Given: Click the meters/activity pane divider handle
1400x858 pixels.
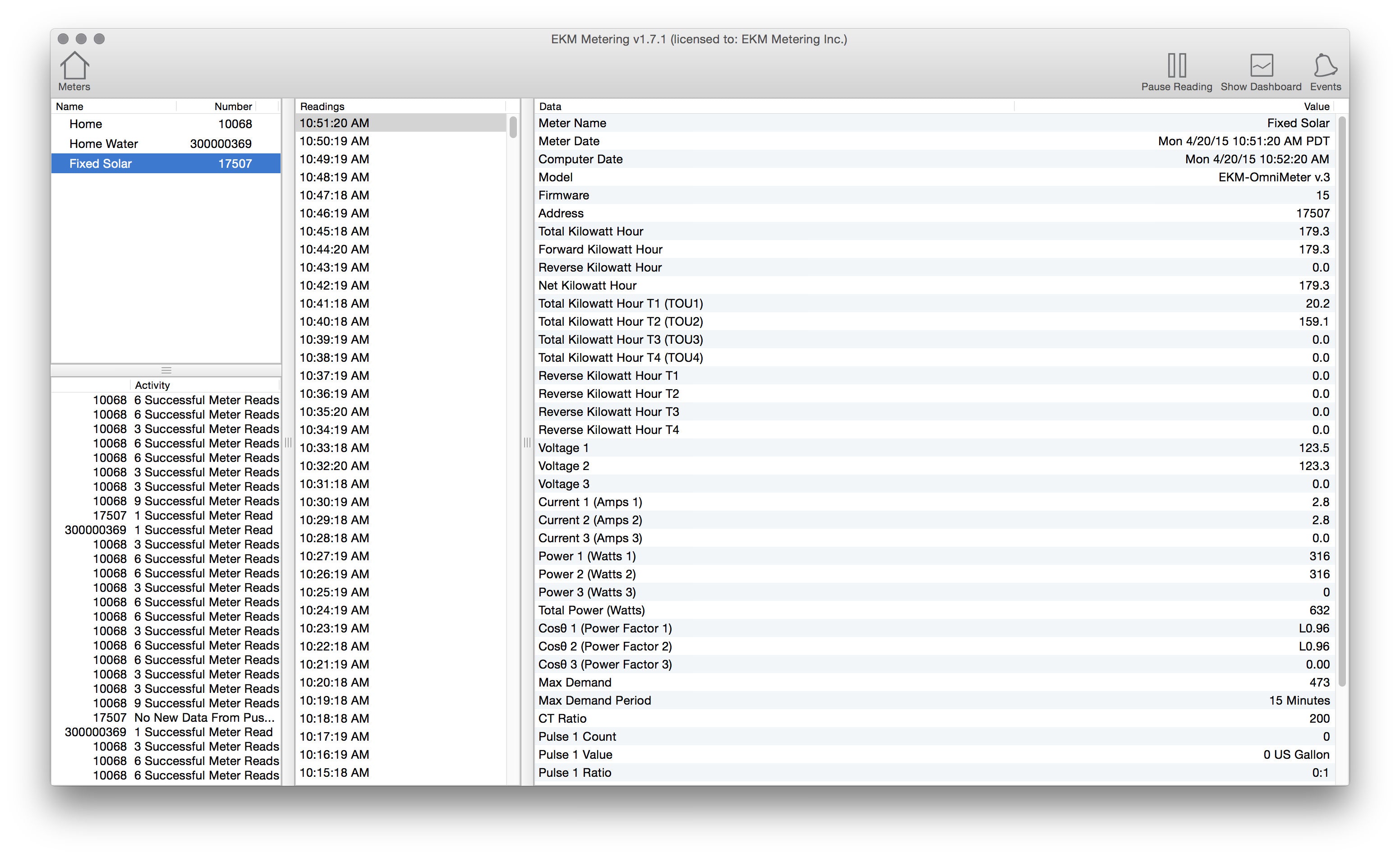Looking at the screenshot, I should click(x=166, y=370).
